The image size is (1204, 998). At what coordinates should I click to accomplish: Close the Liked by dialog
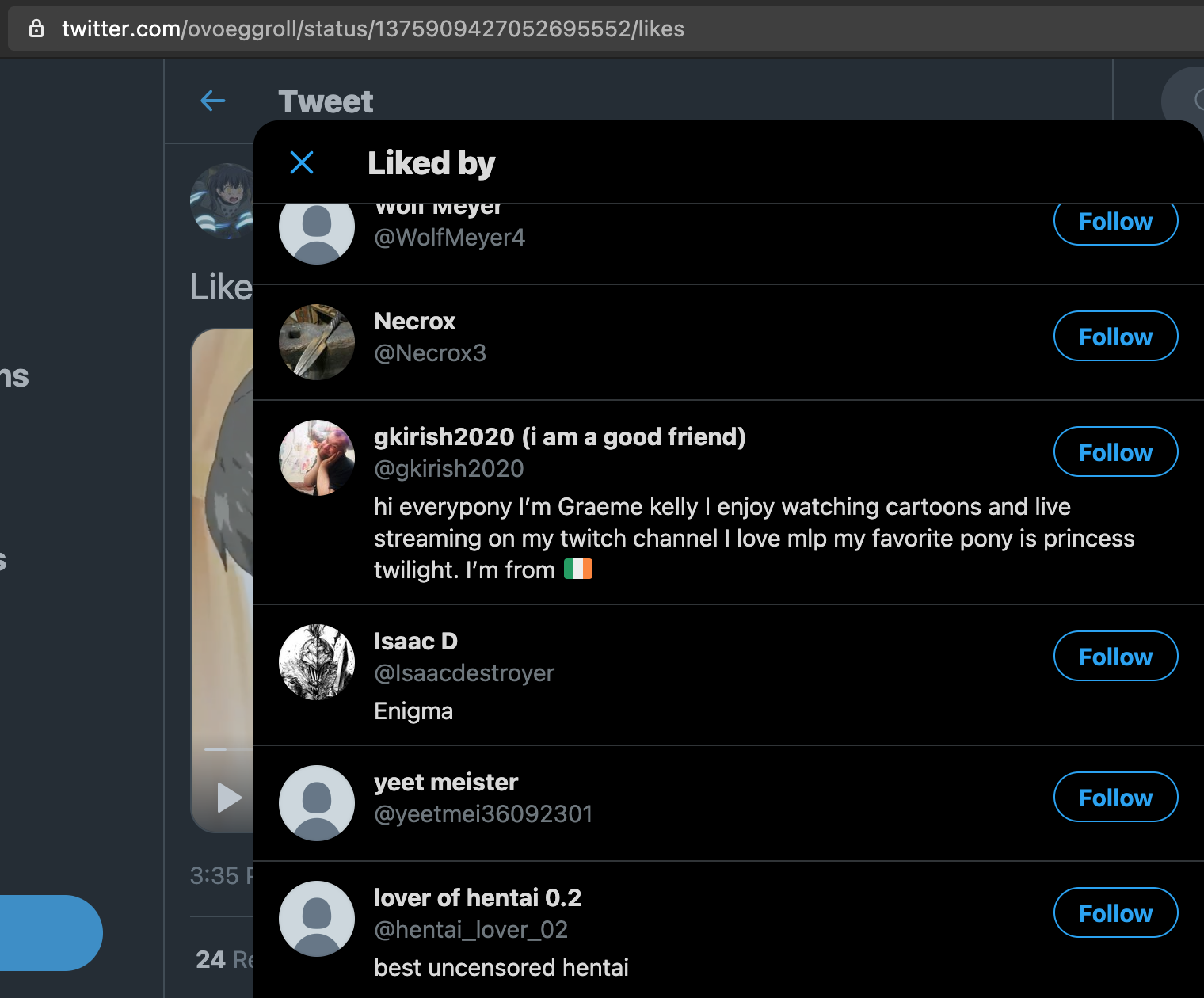(302, 162)
